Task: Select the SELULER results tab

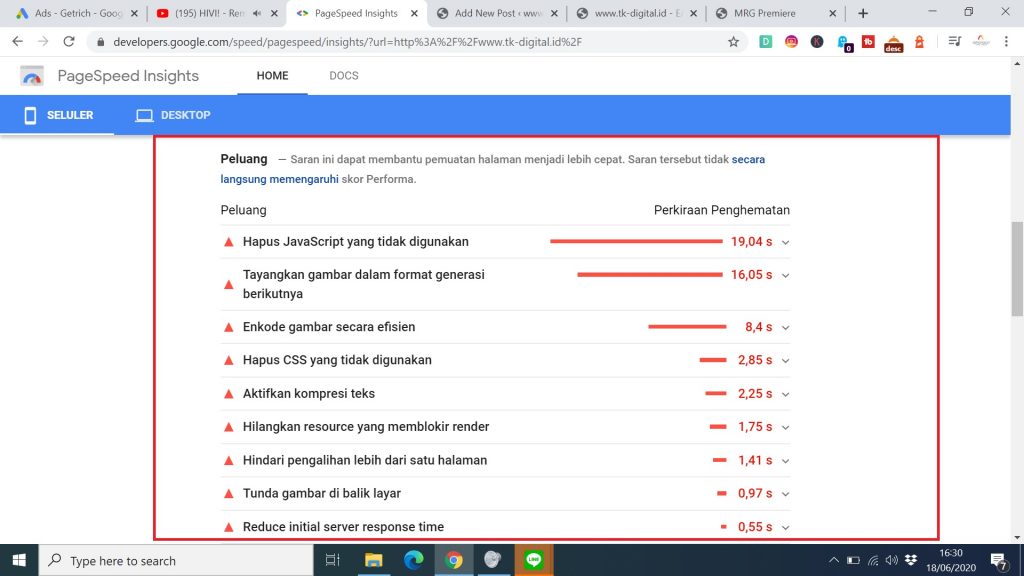Action: pos(58,115)
